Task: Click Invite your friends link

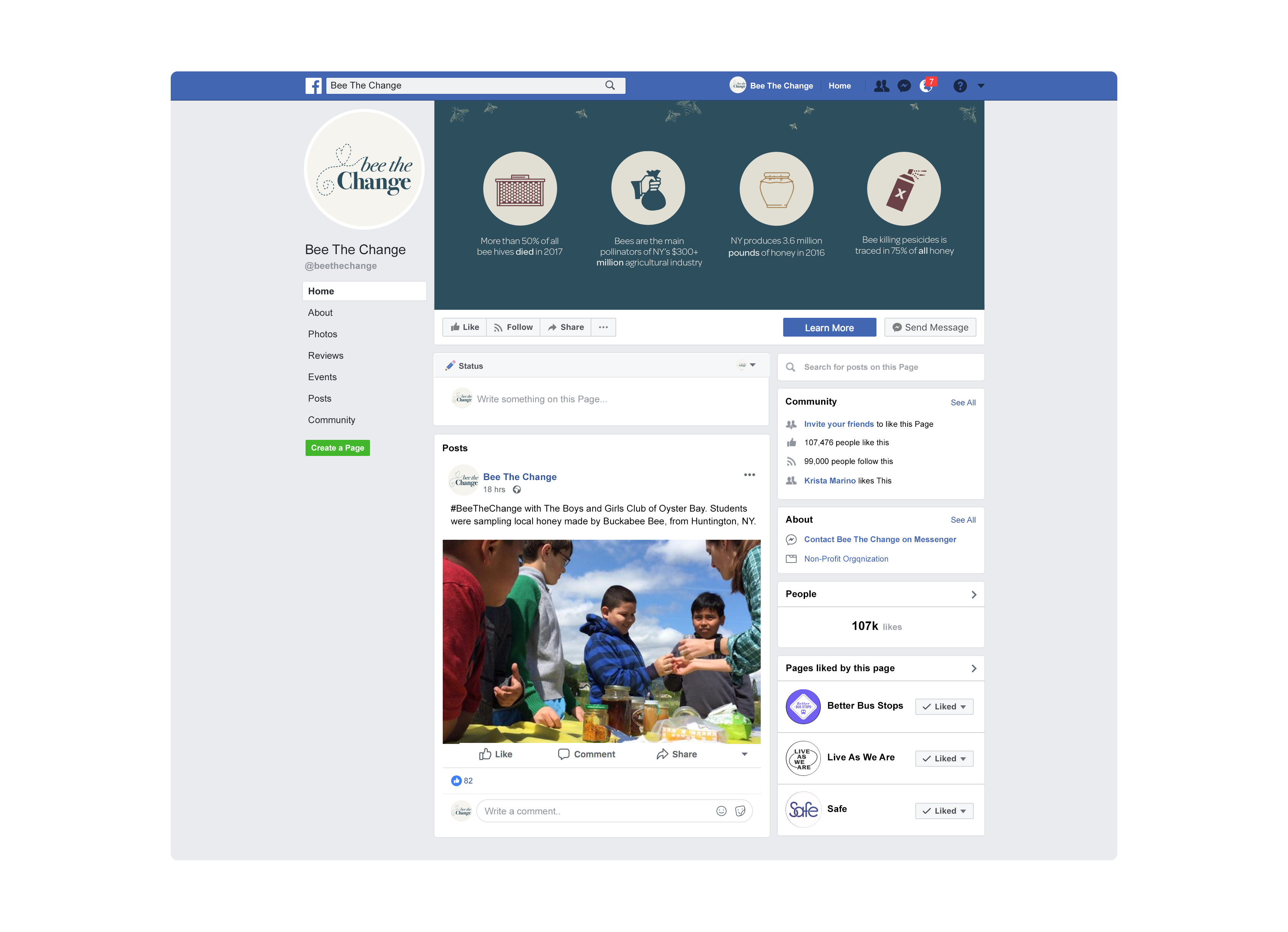Action: 839,424
